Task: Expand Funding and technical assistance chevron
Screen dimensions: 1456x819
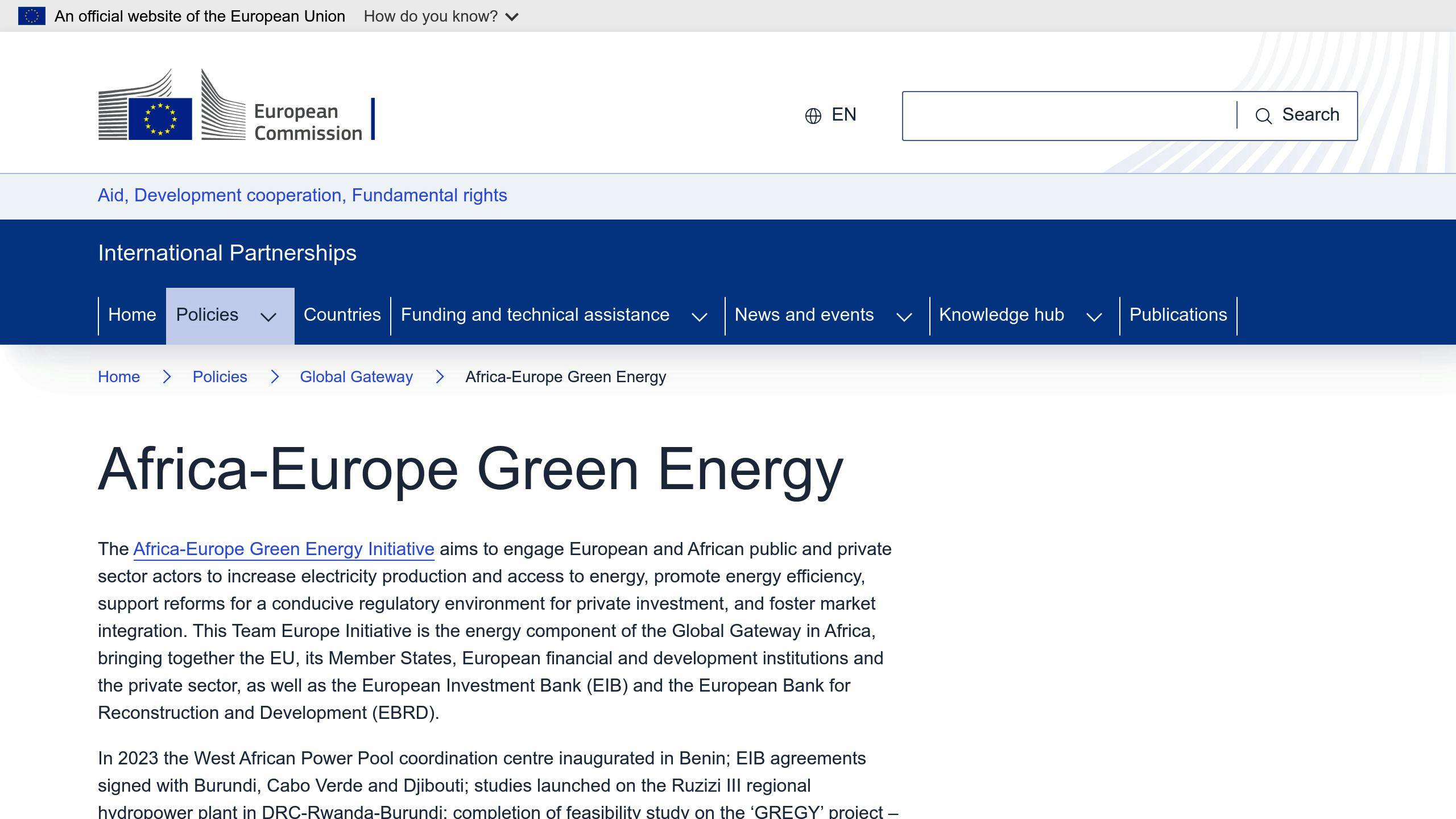Action: [700, 317]
